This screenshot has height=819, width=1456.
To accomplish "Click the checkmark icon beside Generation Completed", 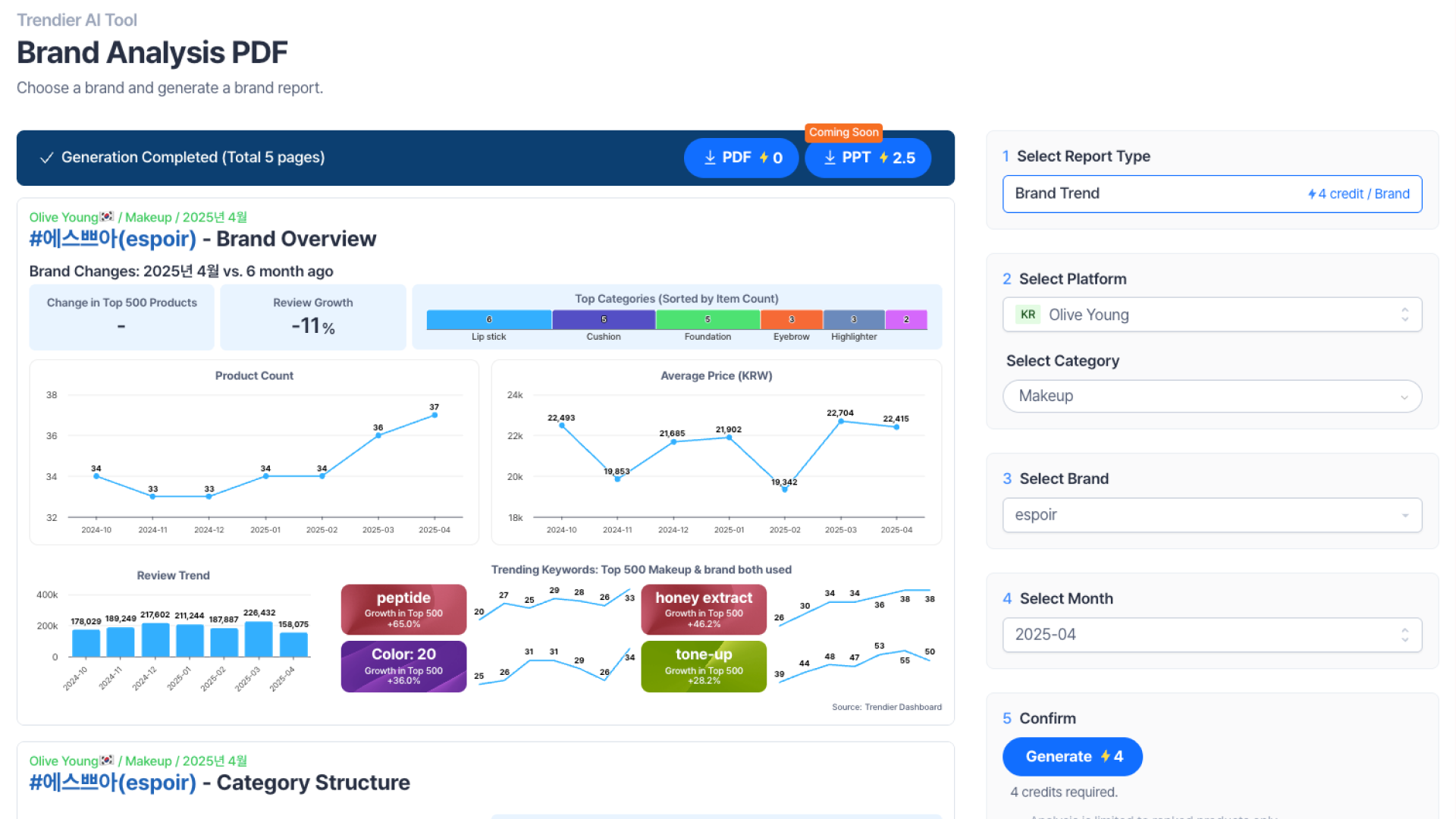I will tap(46, 158).
